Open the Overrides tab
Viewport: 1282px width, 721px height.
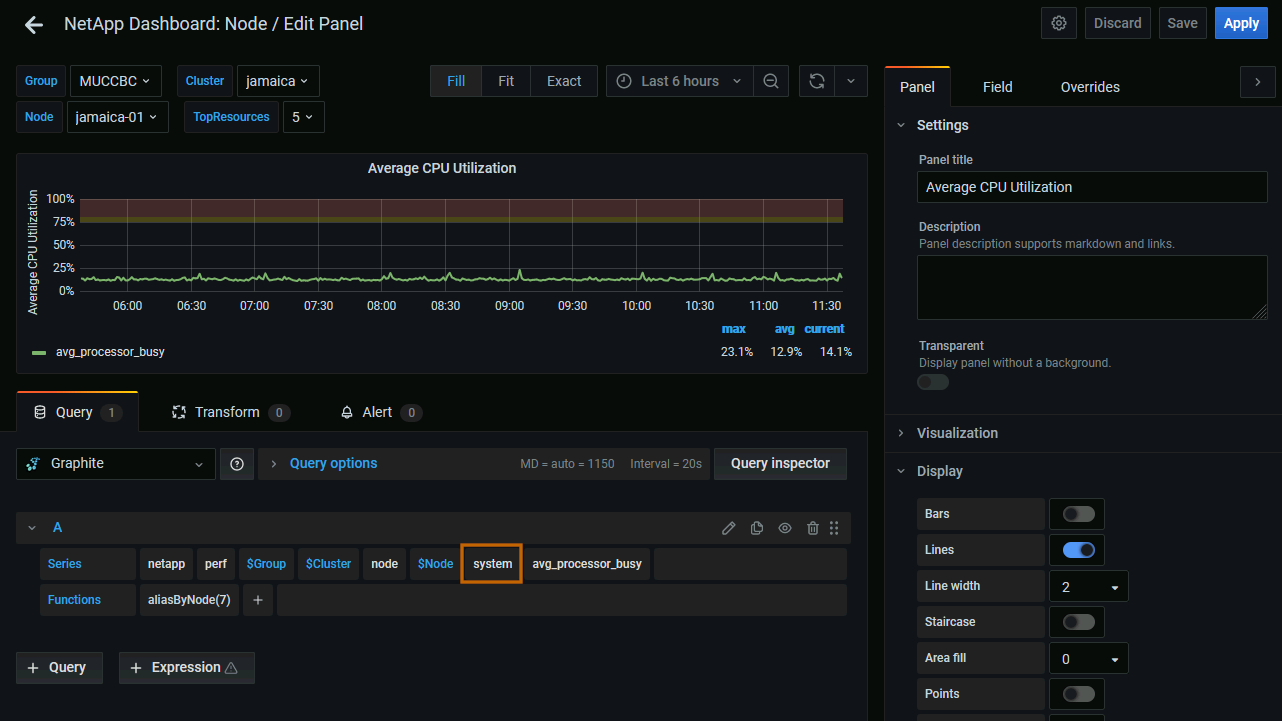pyautogui.click(x=1090, y=87)
